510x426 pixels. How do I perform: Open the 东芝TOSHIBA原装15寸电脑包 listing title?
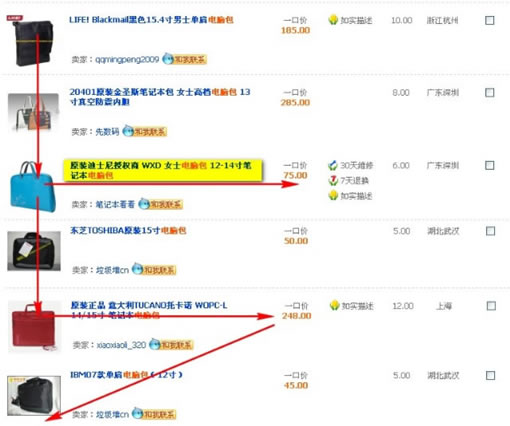(128, 230)
